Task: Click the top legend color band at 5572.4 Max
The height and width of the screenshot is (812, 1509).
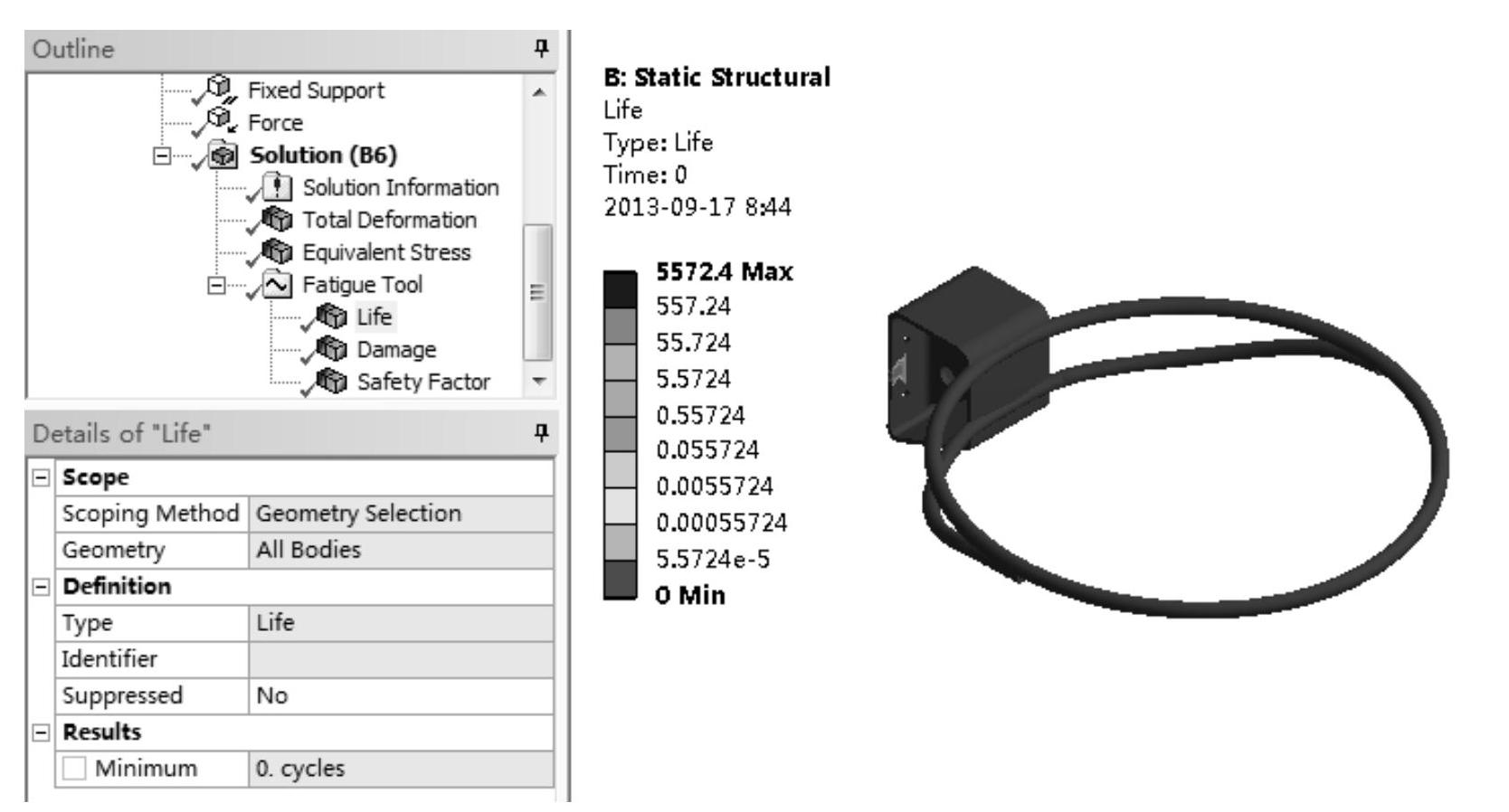Action: [620, 289]
